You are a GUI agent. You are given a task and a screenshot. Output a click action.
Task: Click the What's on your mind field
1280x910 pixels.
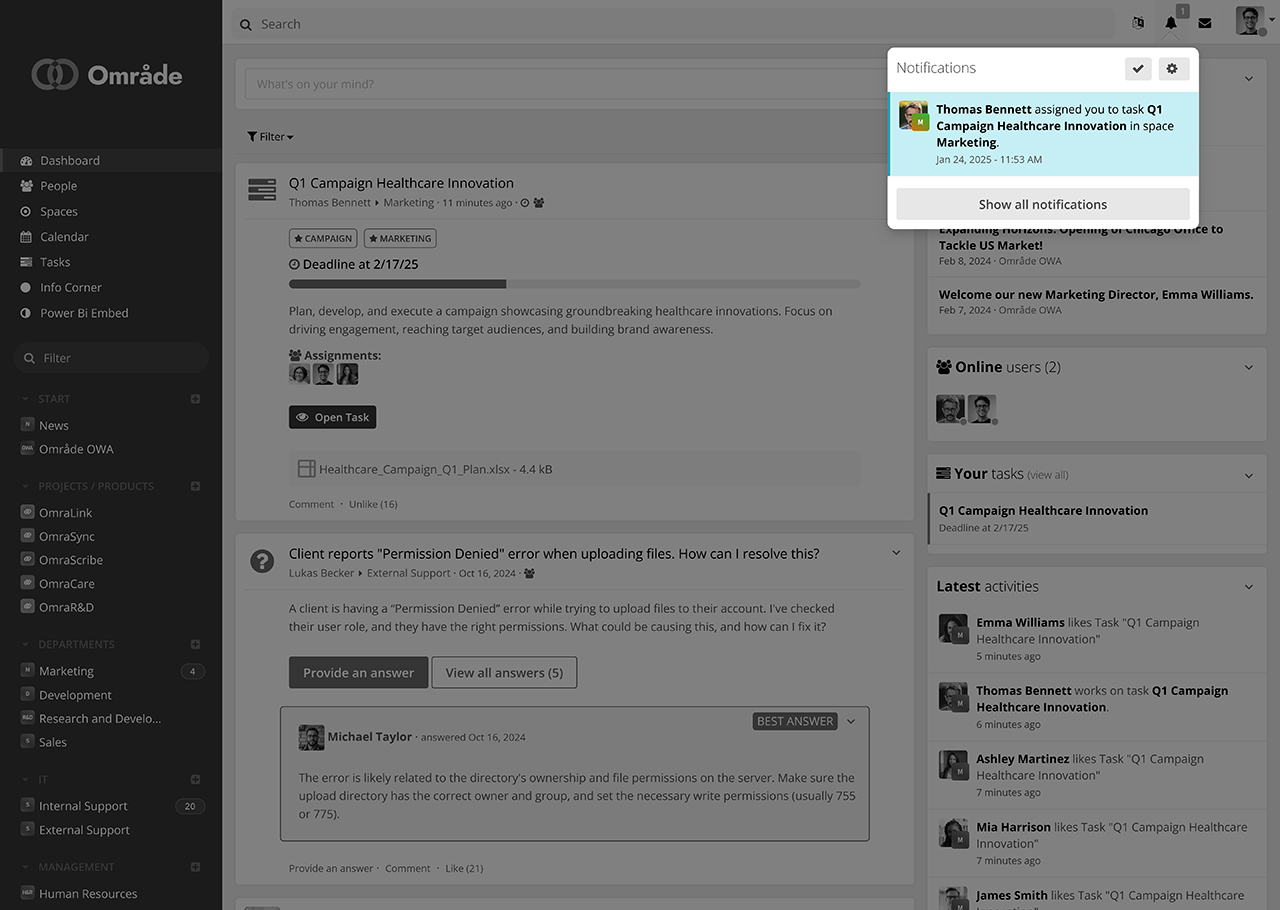pos(560,84)
